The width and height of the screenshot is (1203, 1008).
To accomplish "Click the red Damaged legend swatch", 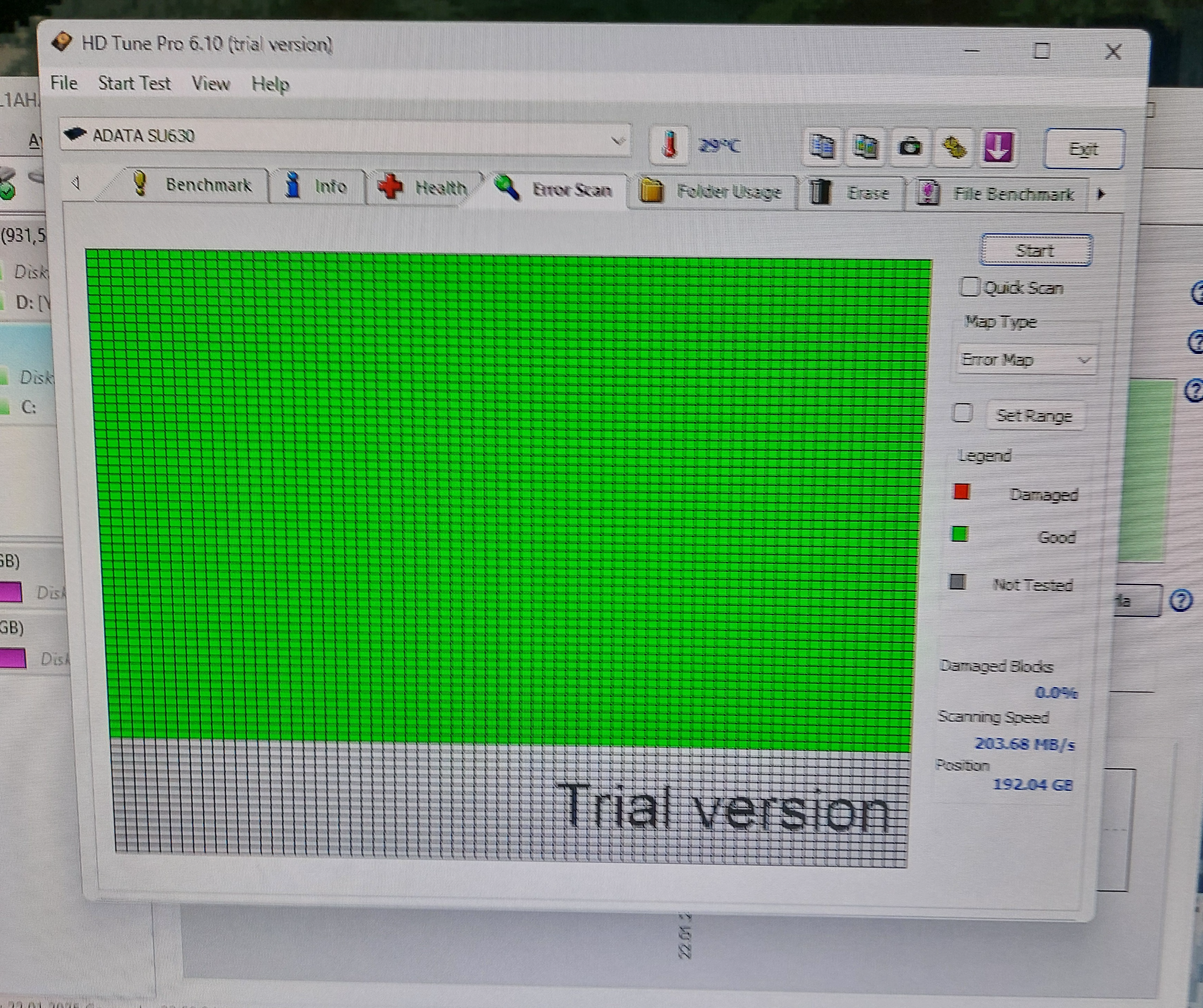I will [x=961, y=491].
